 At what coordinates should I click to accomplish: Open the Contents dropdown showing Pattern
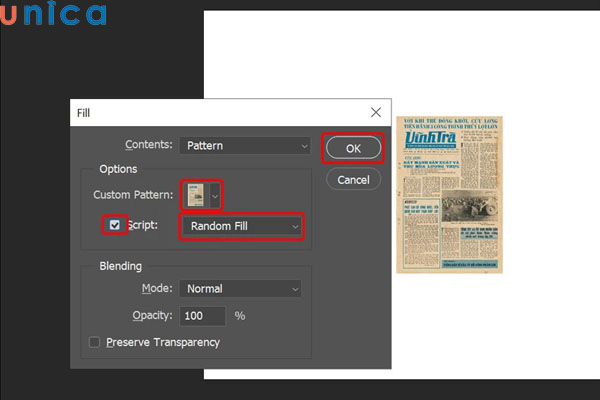[x=245, y=145]
